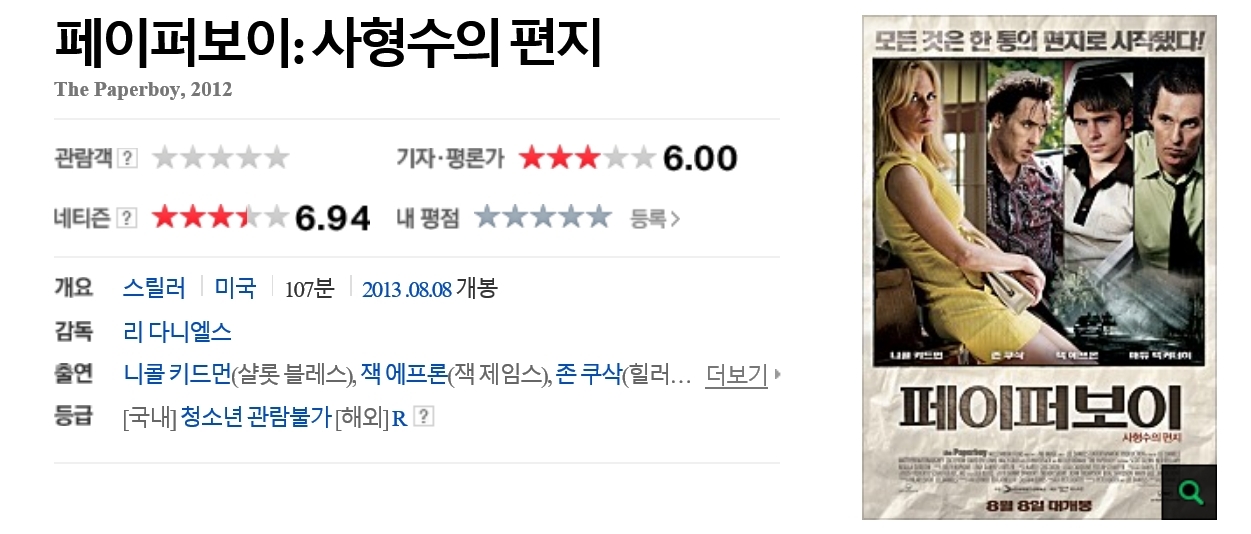Image resolution: width=1251 pixels, height=534 pixels.
Task: Click the arrow next to 더보기
Action: point(778,375)
